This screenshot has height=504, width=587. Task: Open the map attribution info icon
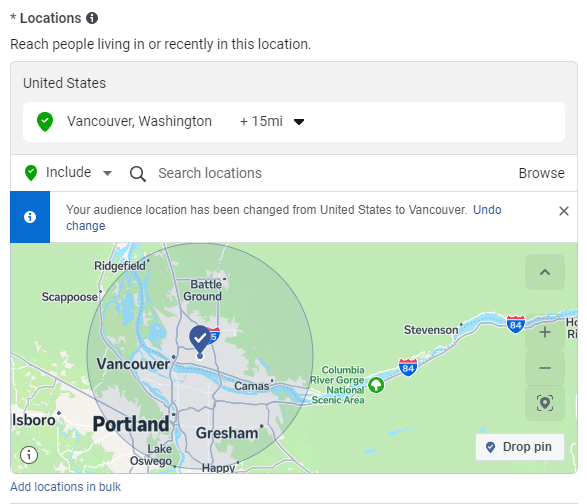pyautogui.click(x=29, y=455)
